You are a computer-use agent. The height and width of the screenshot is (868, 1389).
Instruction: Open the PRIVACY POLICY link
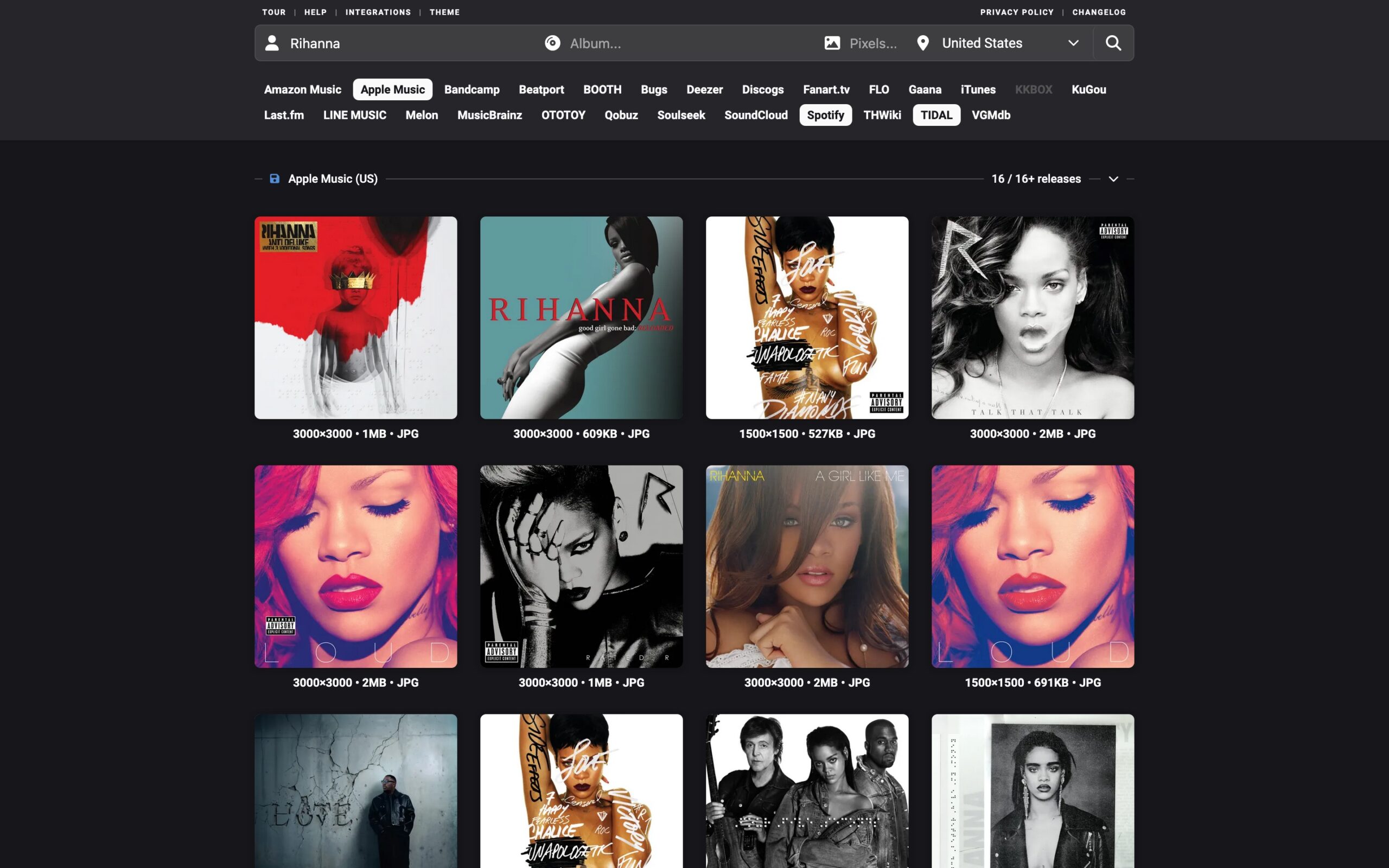[1016, 12]
